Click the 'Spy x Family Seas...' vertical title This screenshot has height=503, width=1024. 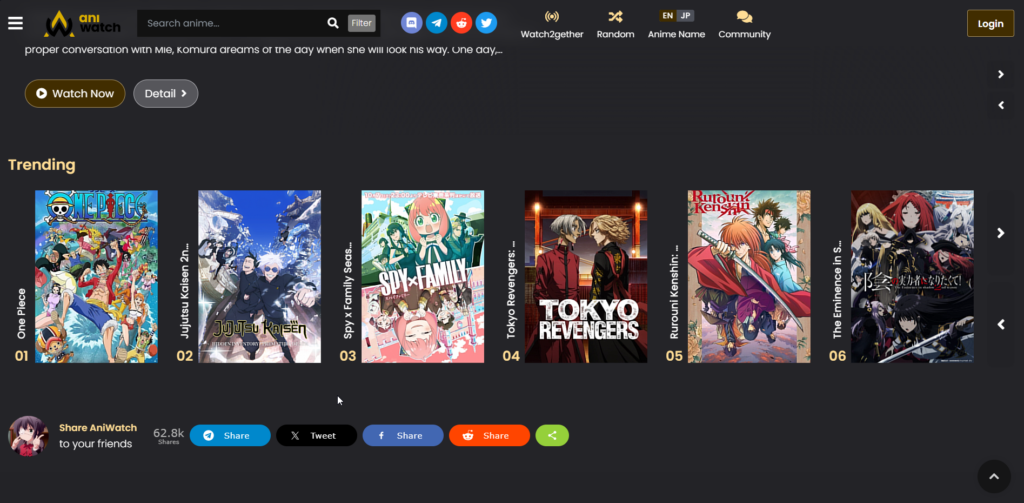(x=348, y=291)
